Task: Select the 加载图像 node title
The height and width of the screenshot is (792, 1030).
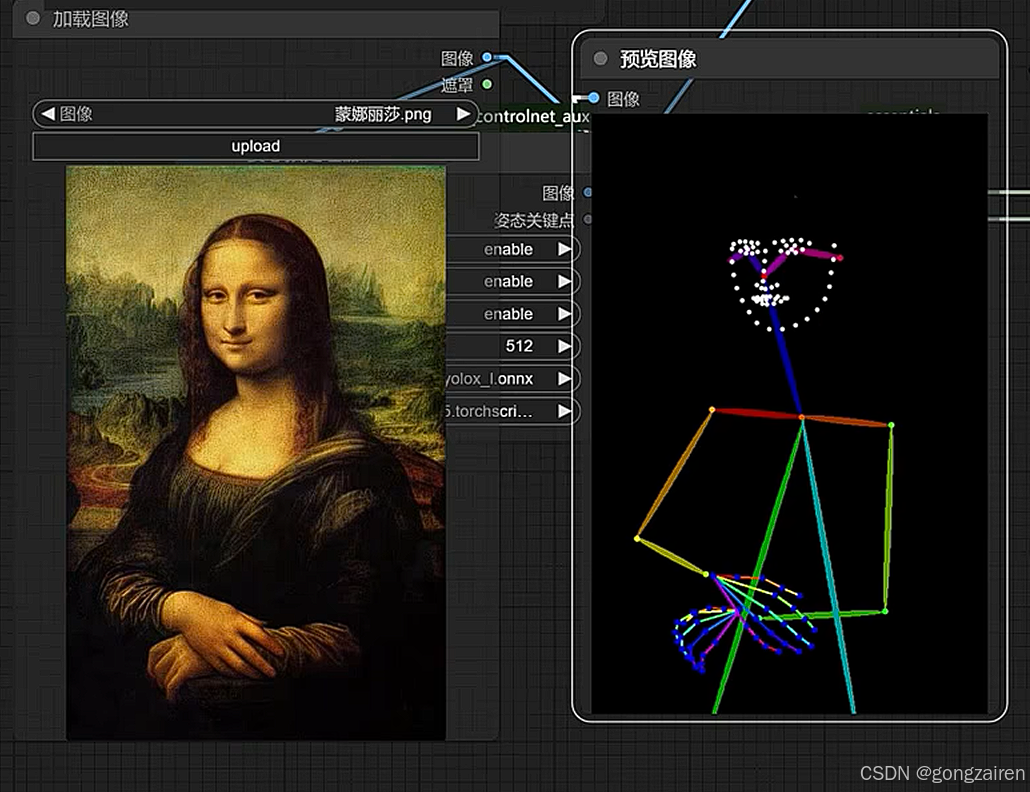Action: (x=91, y=19)
